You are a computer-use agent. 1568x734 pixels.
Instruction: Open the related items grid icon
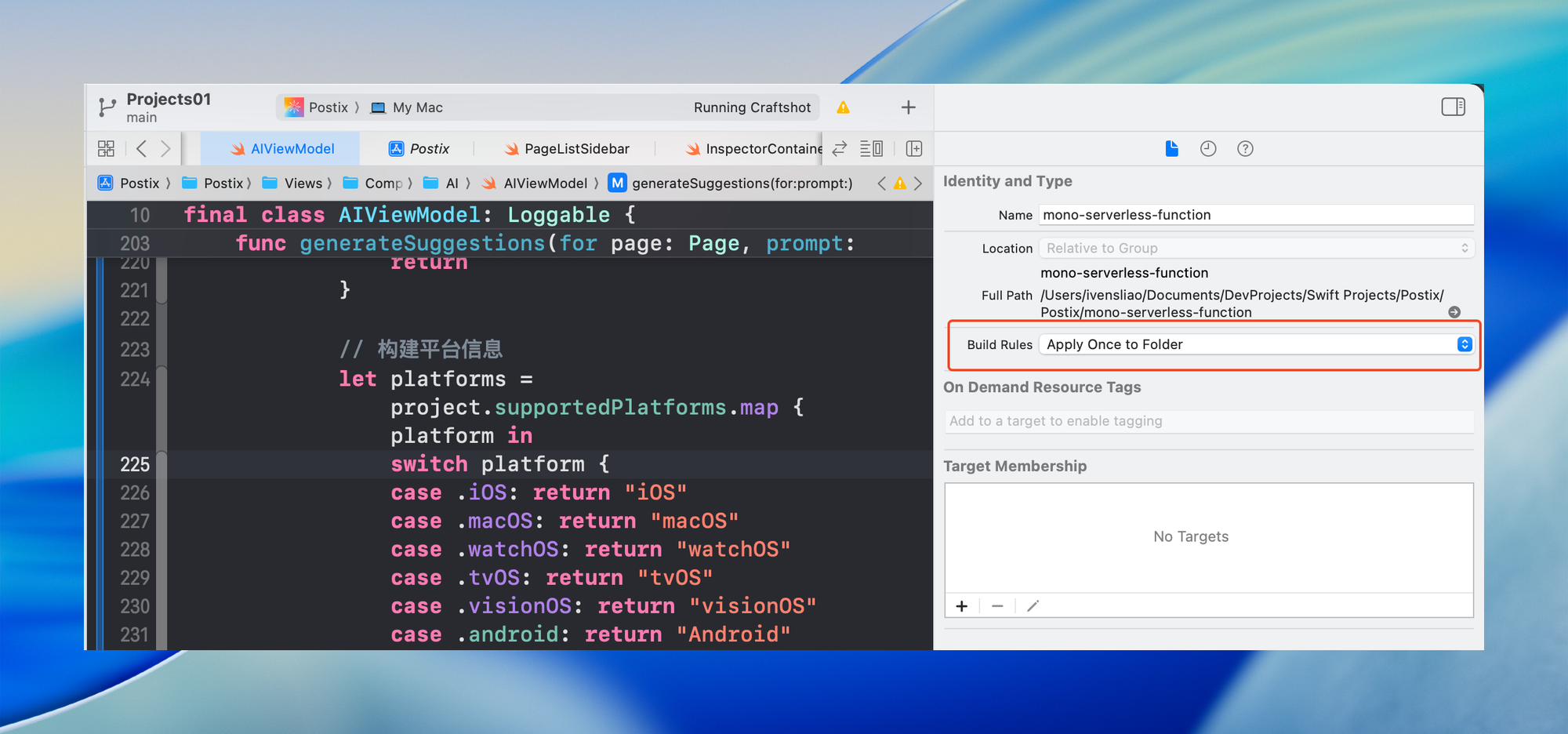[106, 148]
